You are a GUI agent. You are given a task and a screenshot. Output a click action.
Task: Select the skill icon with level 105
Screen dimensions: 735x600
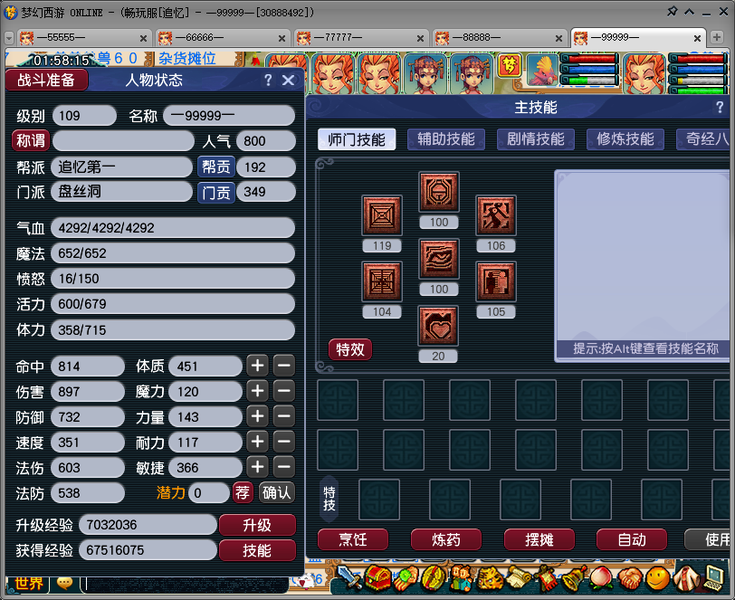pyautogui.click(x=496, y=281)
